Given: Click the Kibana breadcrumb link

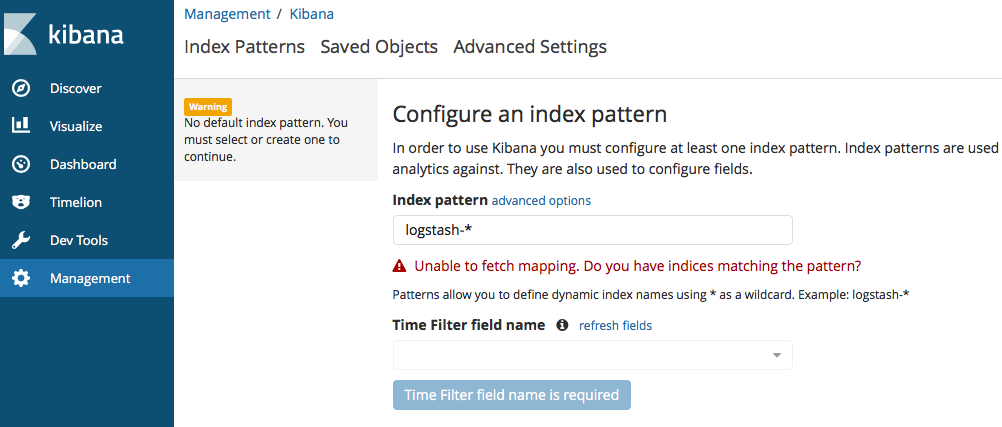Looking at the screenshot, I should tap(313, 14).
